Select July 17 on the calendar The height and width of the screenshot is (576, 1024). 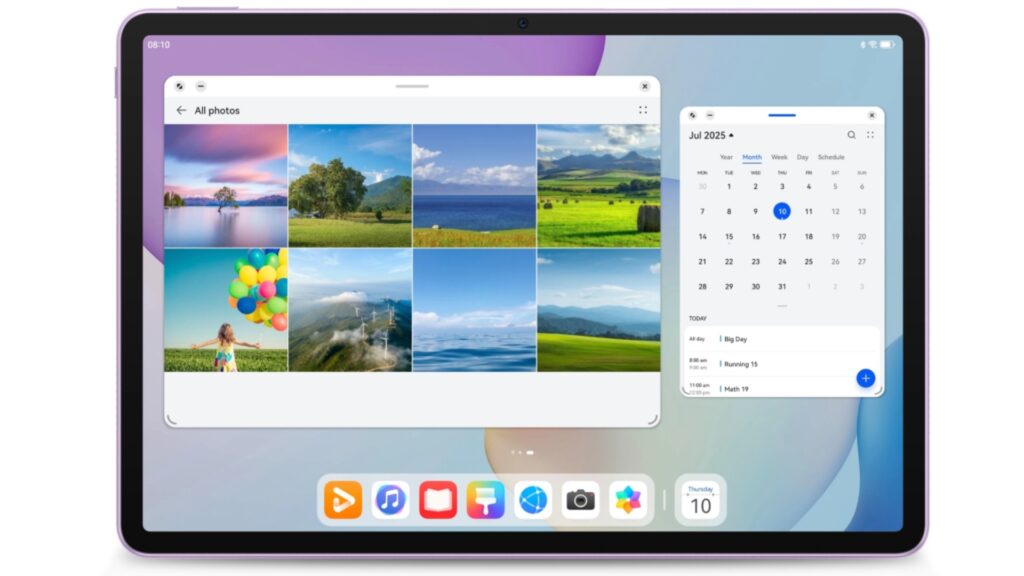[x=782, y=237]
